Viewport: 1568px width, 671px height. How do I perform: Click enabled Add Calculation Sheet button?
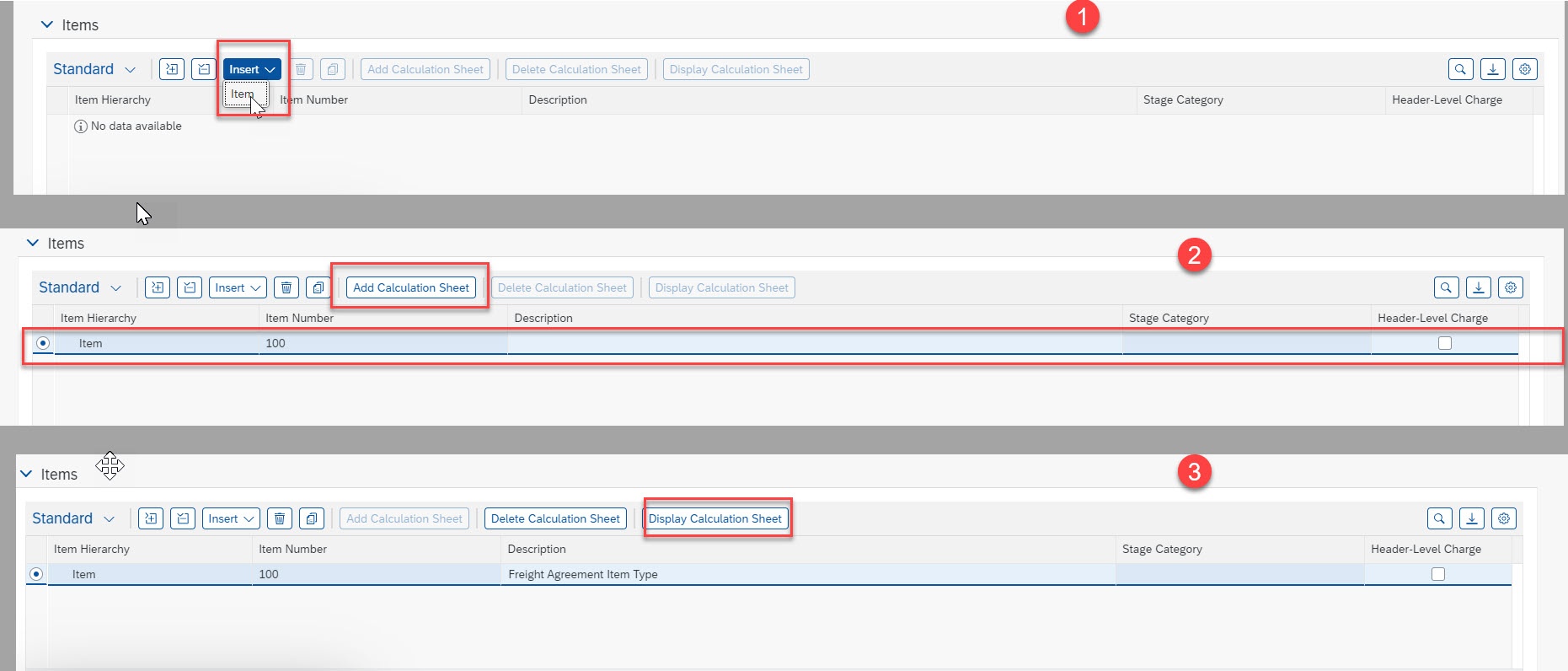410,287
